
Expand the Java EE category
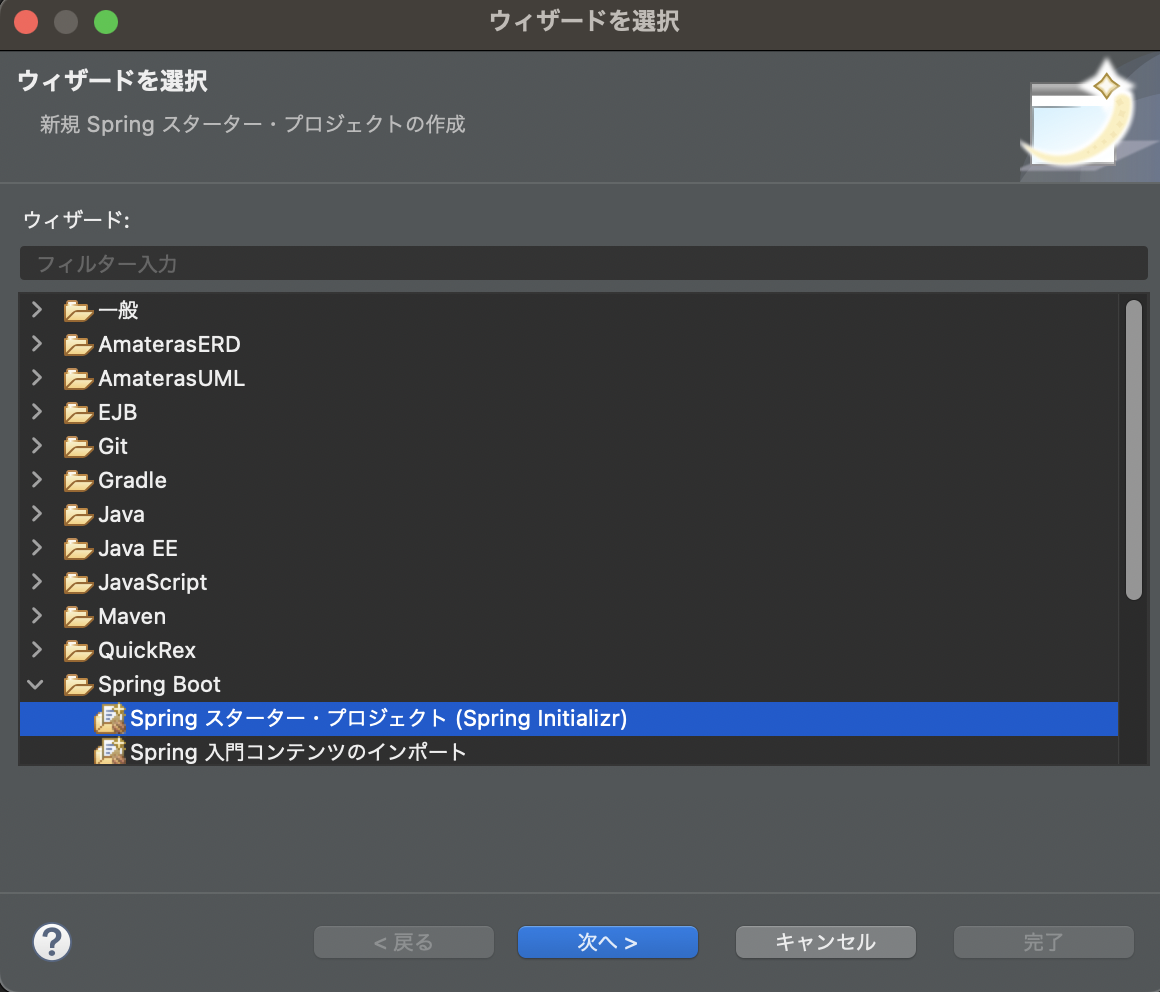point(36,548)
